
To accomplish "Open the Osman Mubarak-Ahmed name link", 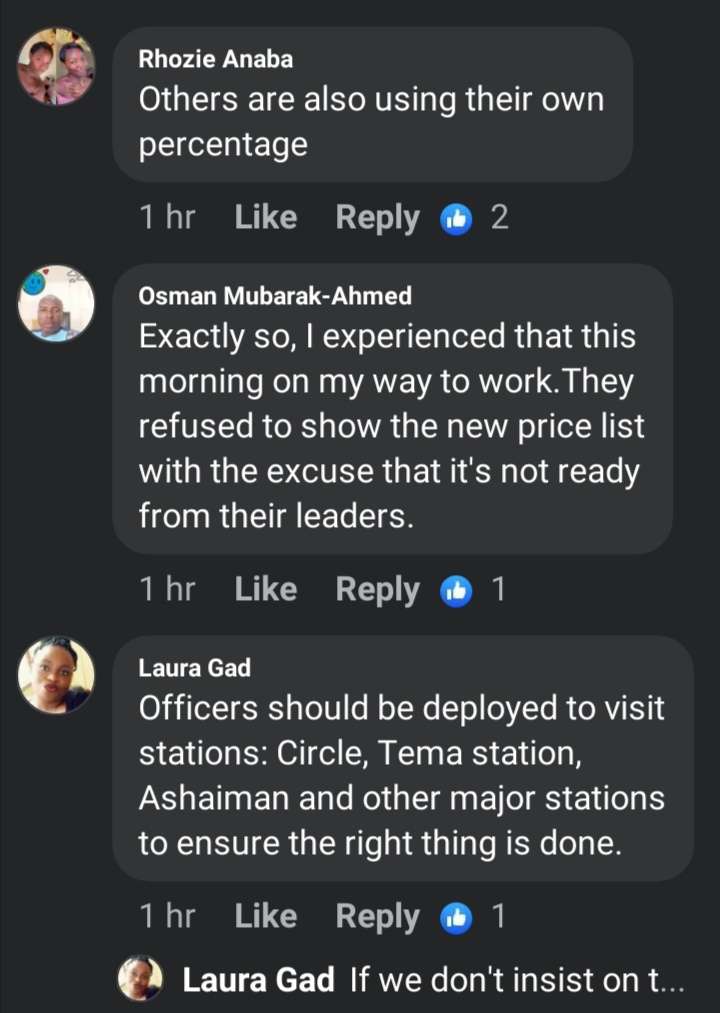I will (275, 296).
